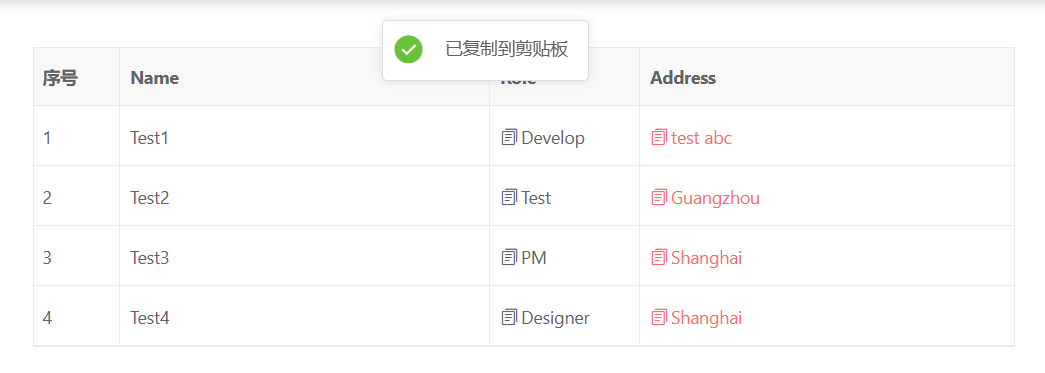Click the green success checkmark icon
The height and width of the screenshot is (373, 1045).
click(x=409, y=50)
